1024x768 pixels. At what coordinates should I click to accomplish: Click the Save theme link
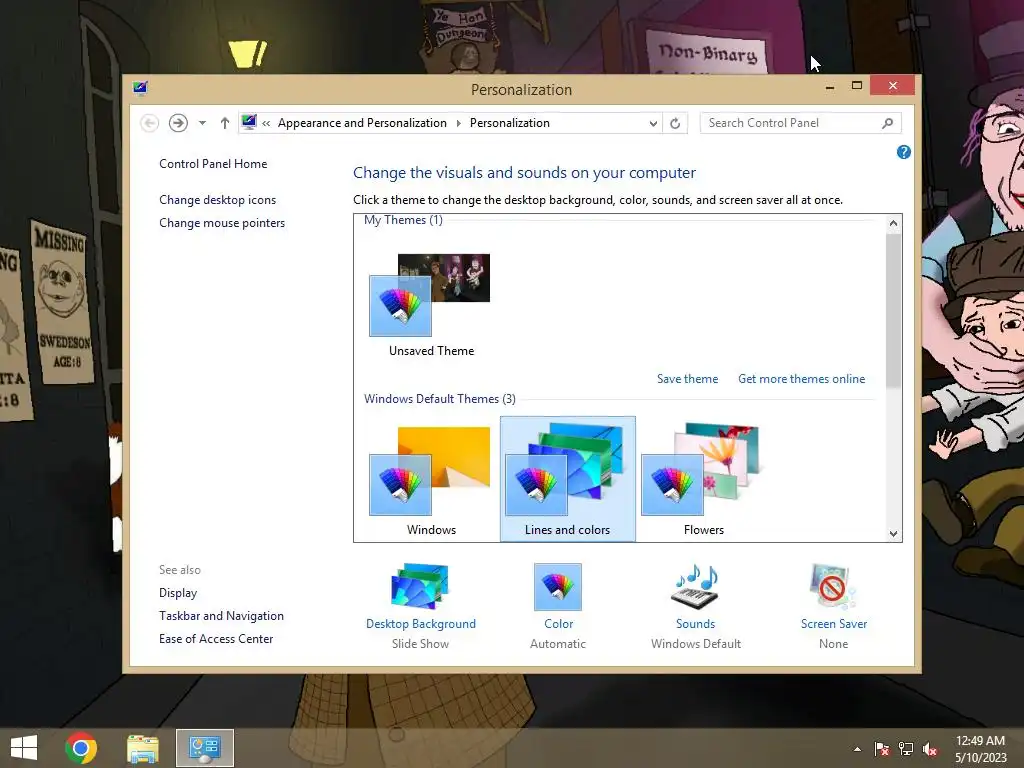pyautogui.click(x=687, y=379)
